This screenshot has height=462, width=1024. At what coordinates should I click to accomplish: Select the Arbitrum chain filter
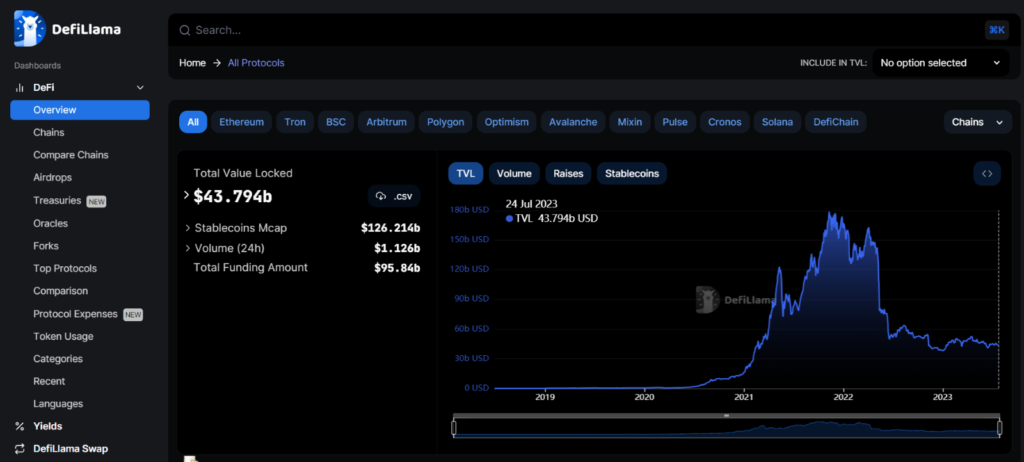386,122
